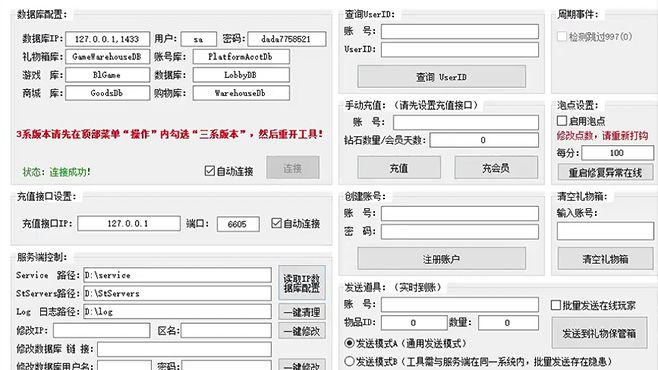Enable the 启用泡点 checkbox
This screenshot has height=370, width=658.
click(562, 121)
